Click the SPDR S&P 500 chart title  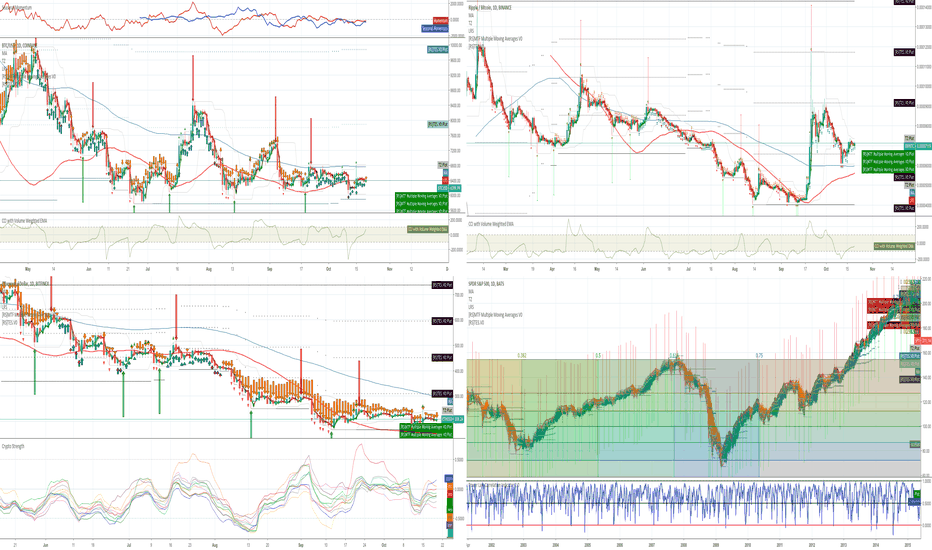[486, 284]
